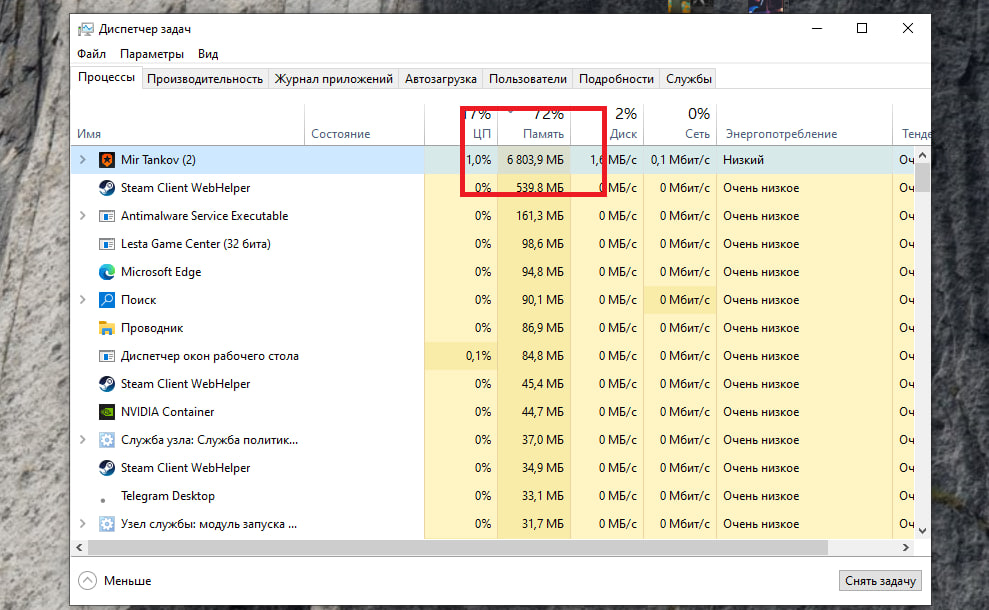Click the vertical scrollbar up arrow
Screen dimensions: 989x610
922,155
